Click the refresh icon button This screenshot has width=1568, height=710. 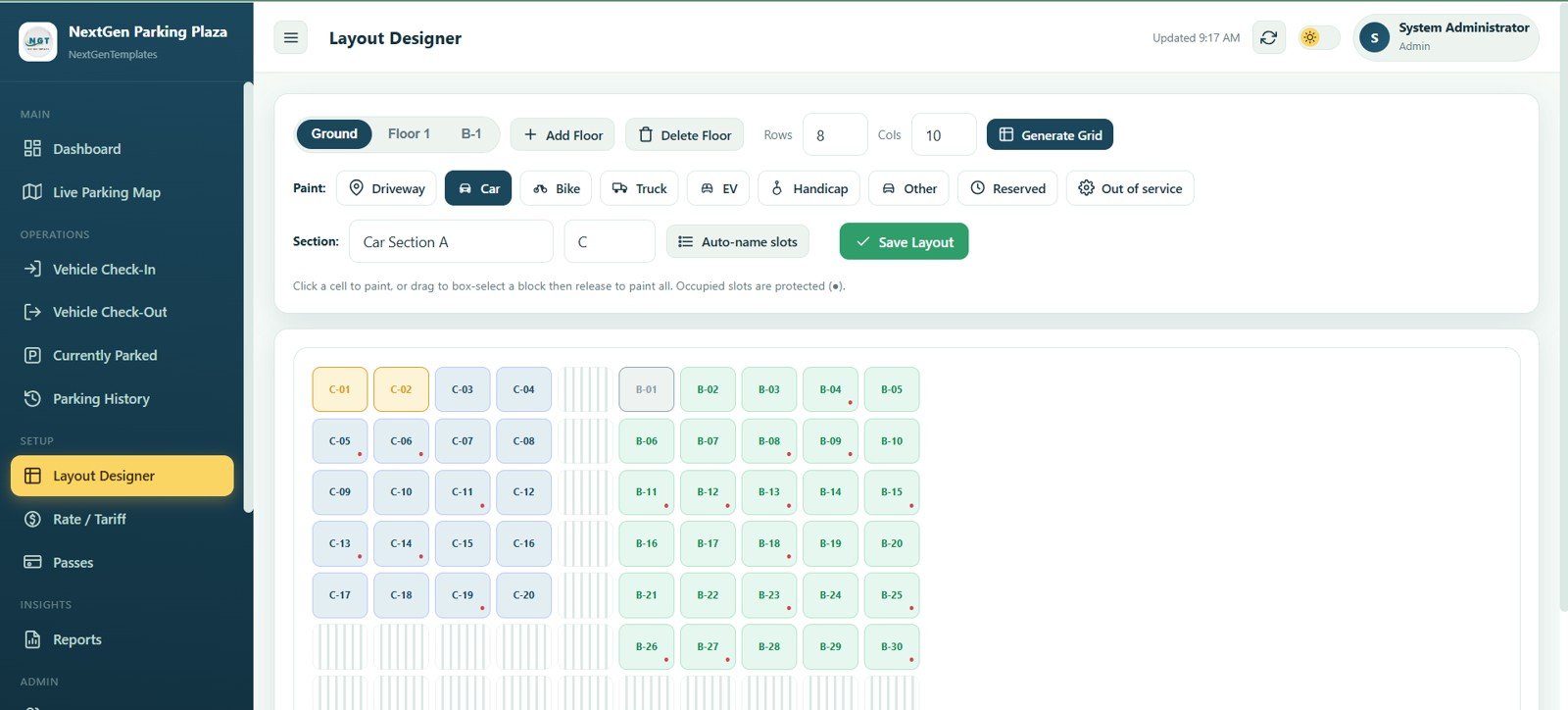(x=1268, y=37)
